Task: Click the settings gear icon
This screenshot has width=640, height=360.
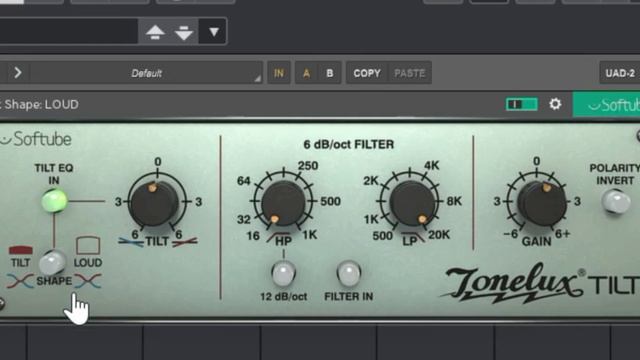Action: pos(555,104)
